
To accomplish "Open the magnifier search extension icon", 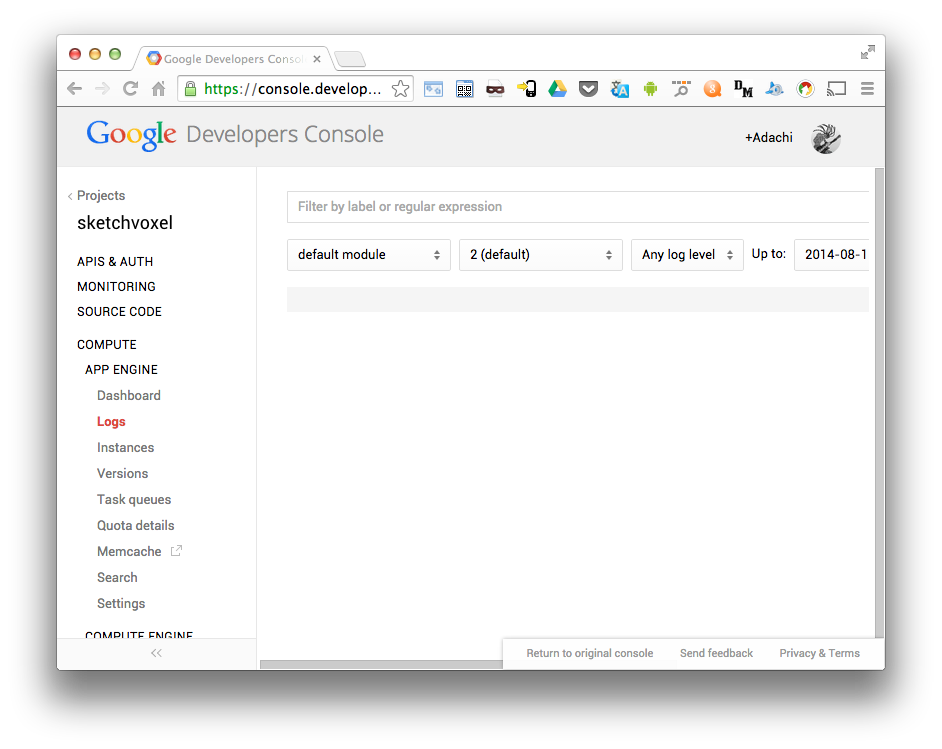I will pos(681,89).
